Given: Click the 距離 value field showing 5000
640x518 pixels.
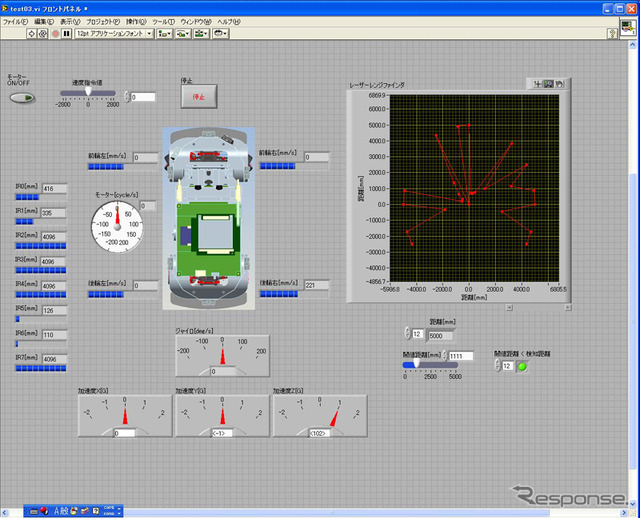Looking at the screenshot, I should click(440, 336).
